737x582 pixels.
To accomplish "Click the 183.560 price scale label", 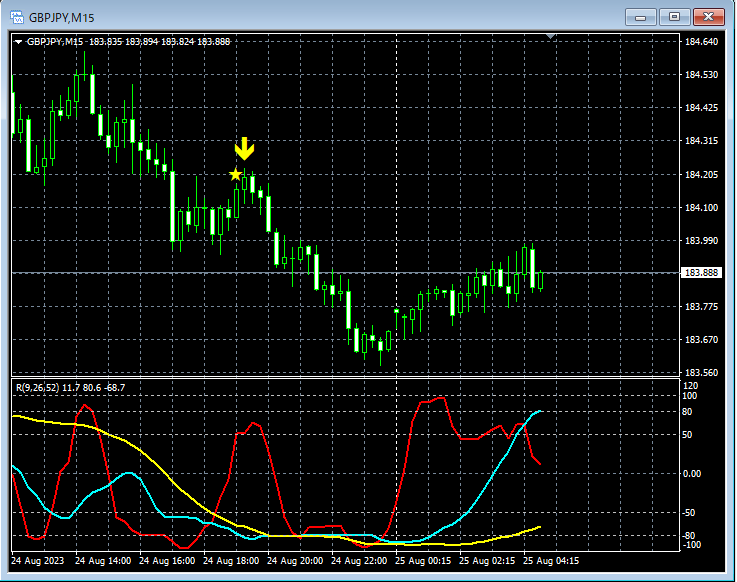I will tap(701, 372).
